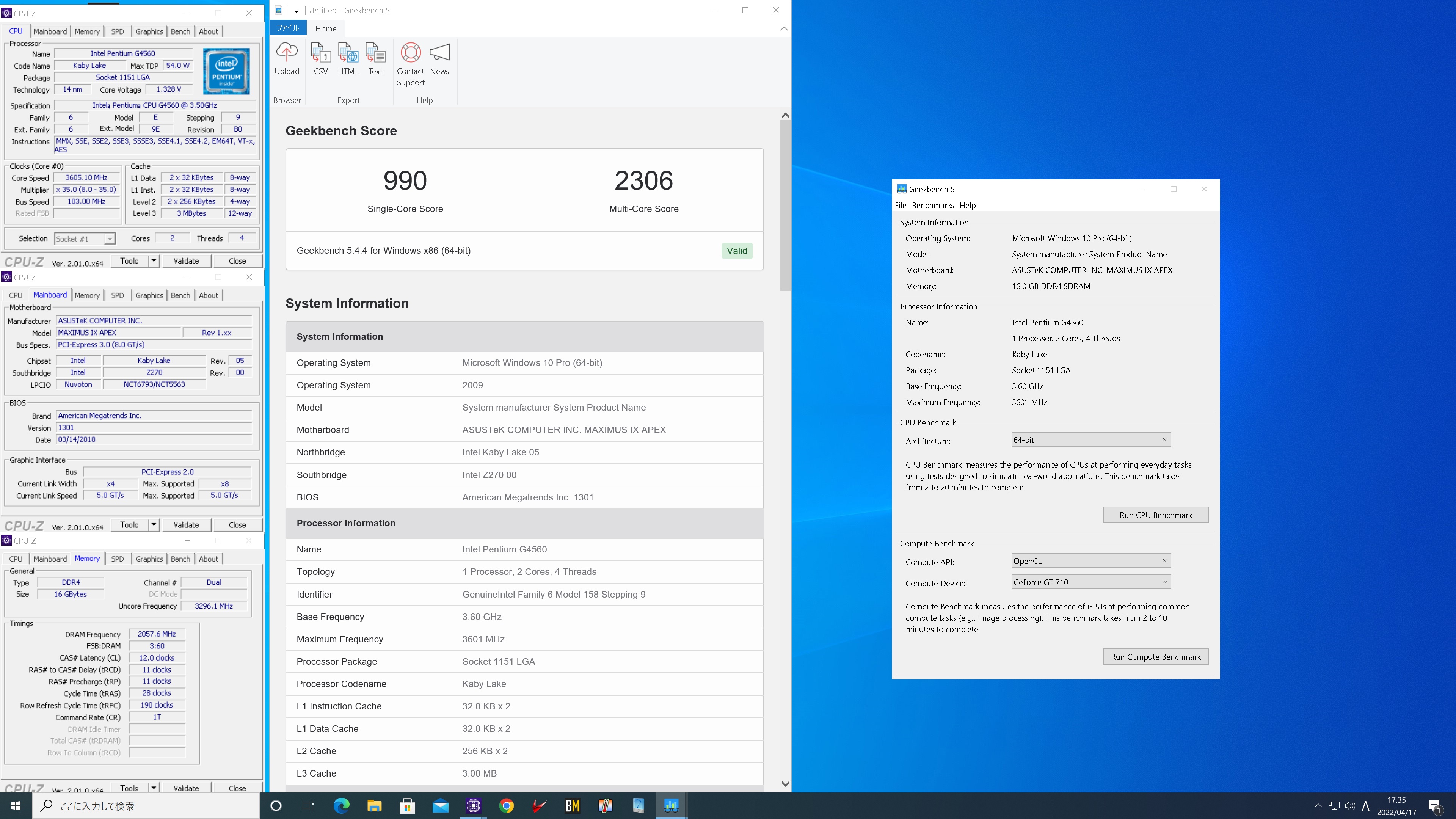1456x819 pixels.
Task: Click the eighth taskbar app icon
Action: tap(606, 805)
